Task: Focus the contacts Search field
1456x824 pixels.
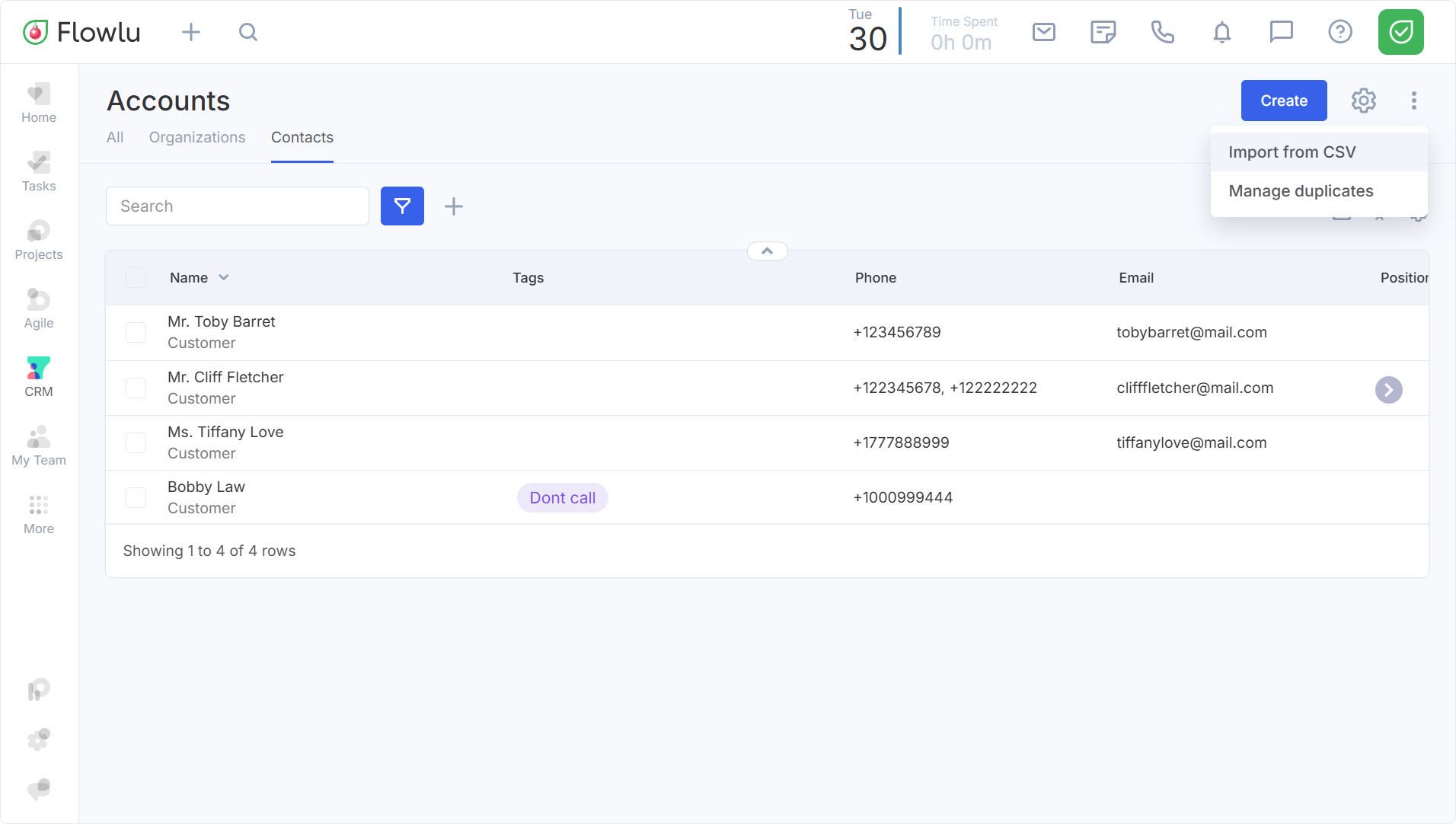Action: pos(238,206)
